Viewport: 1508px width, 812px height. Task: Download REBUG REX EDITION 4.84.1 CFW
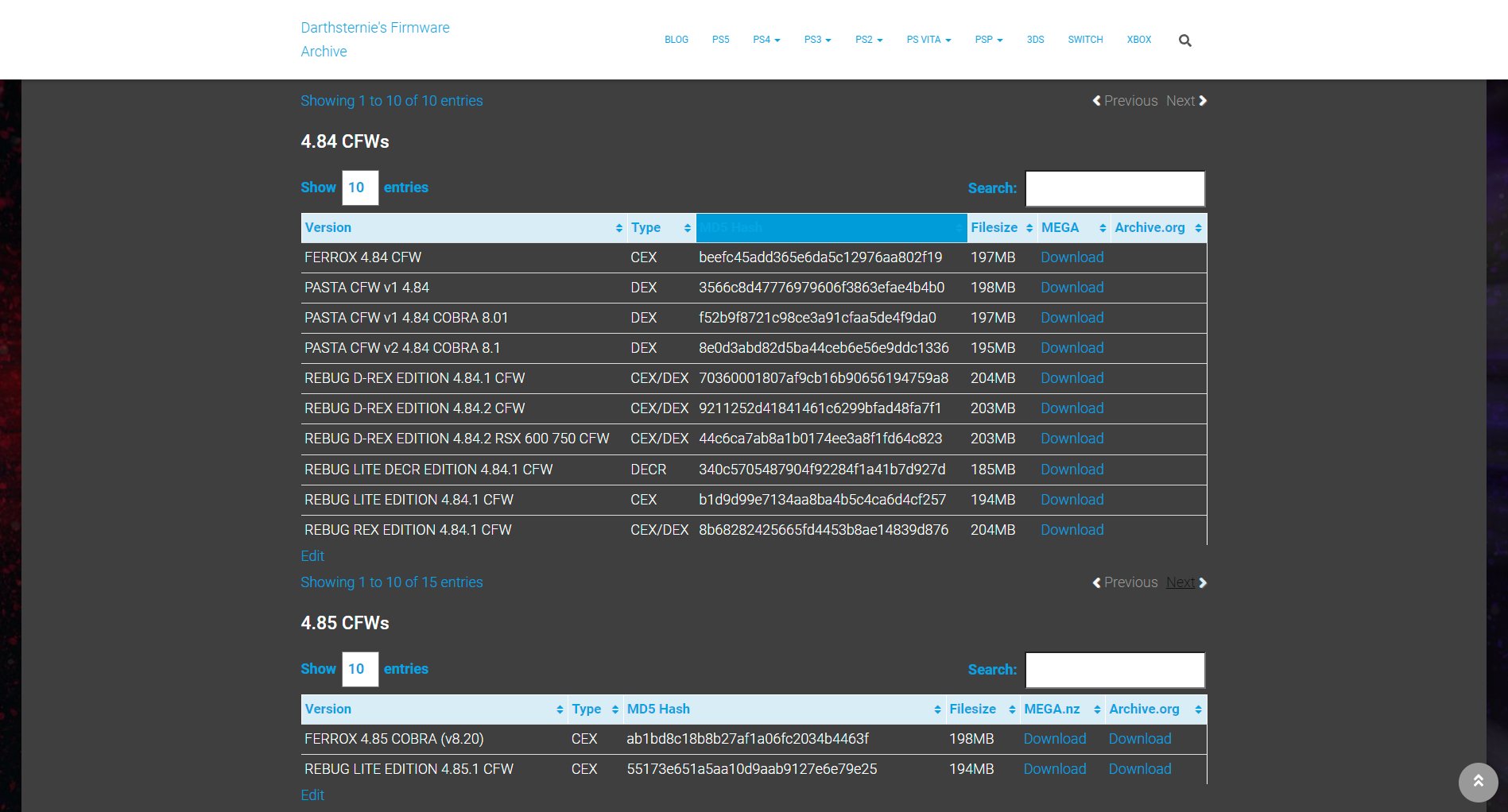[1072, 530]
